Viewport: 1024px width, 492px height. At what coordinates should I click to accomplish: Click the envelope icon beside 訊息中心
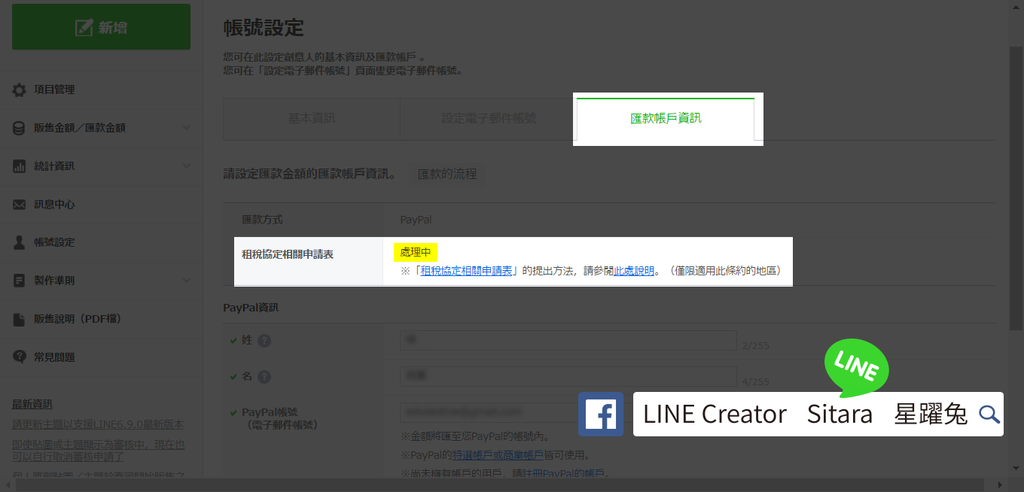[20, 205]
